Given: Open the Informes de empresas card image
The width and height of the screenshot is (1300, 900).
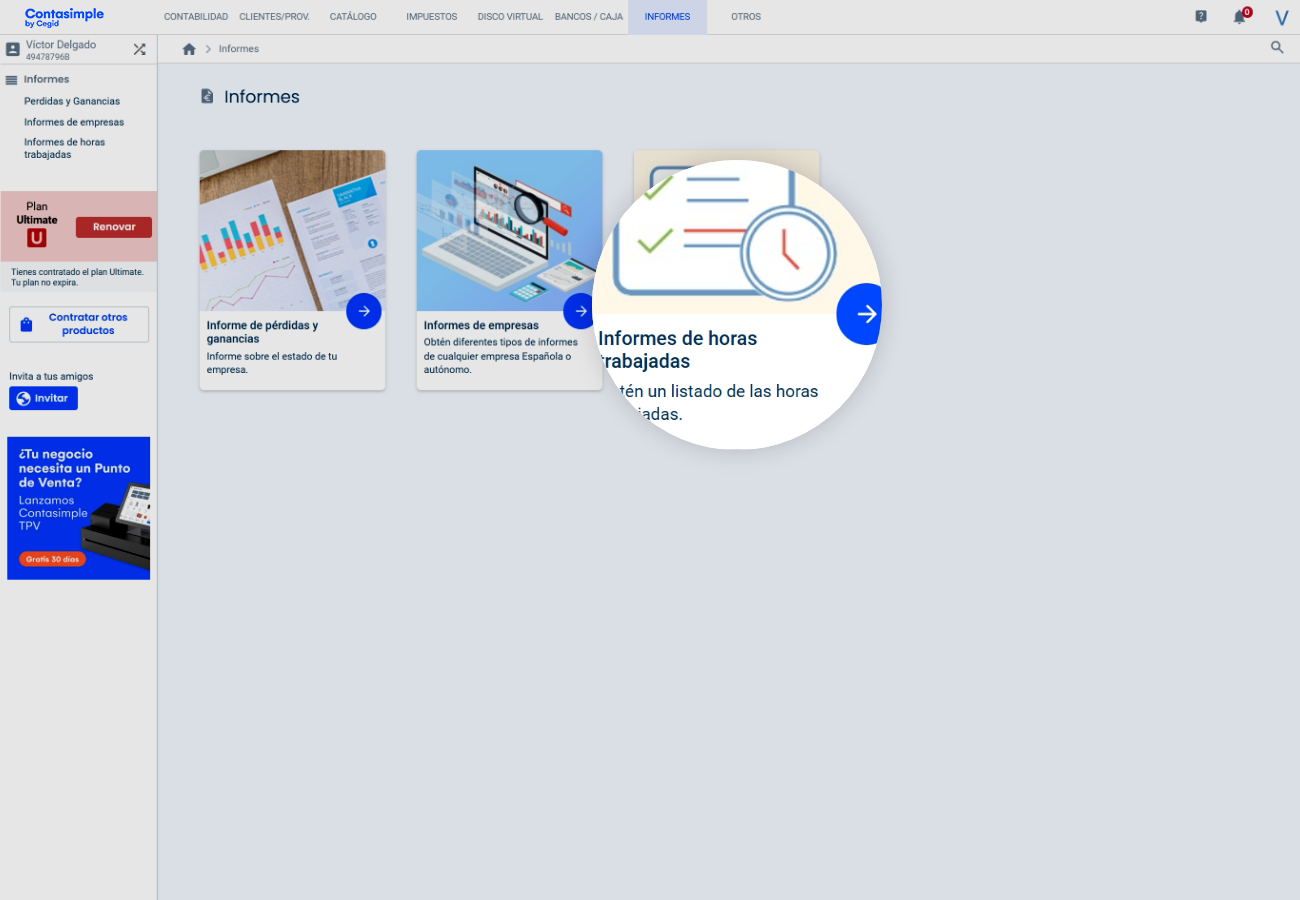Looking at the screenshot, I should tap(509, 230).
